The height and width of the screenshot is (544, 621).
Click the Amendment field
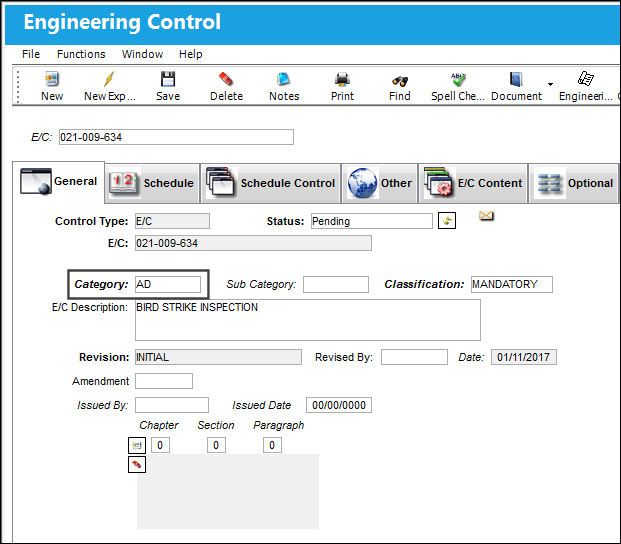tap(164, 381)
